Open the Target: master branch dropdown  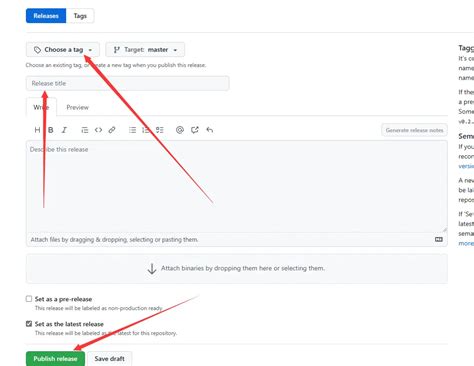[145, 50]
